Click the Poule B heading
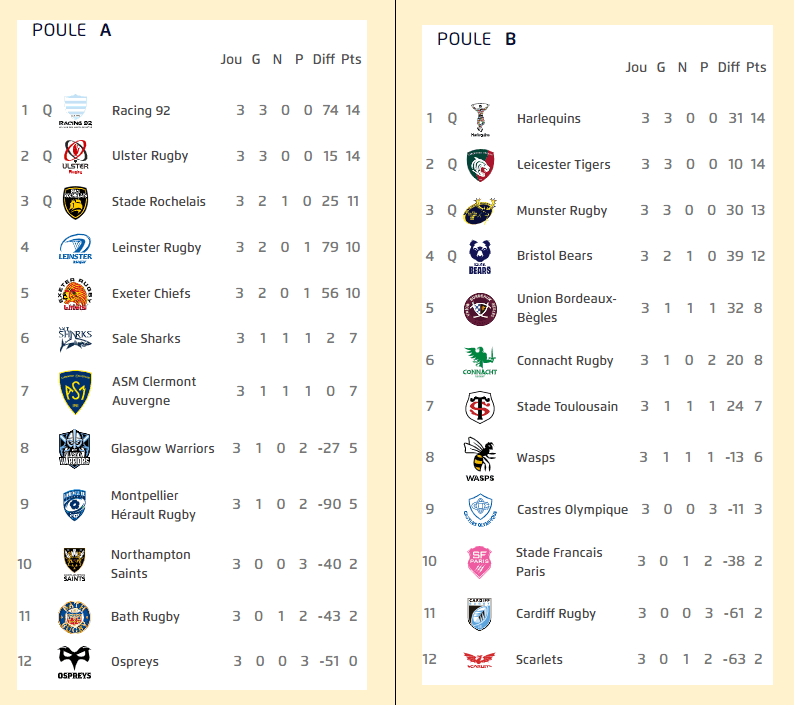Screen dimensions: 794x705 click(x=476, y=39)
